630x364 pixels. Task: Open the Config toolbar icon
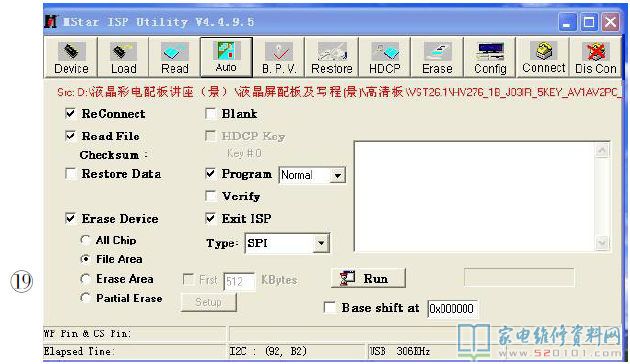point(490,51)
